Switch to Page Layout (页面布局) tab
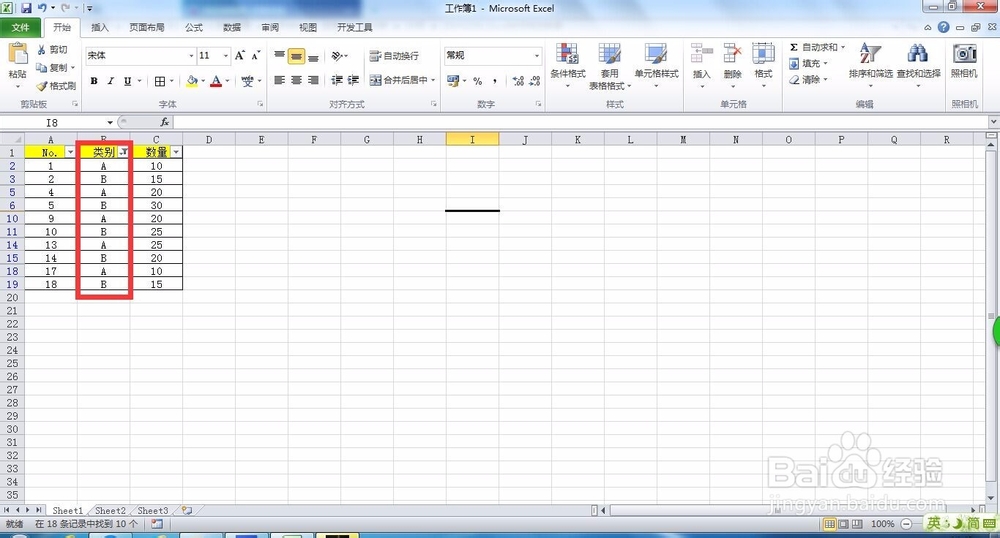Image resolution: width=1000 pixels, height=538 pixels. 147,27
